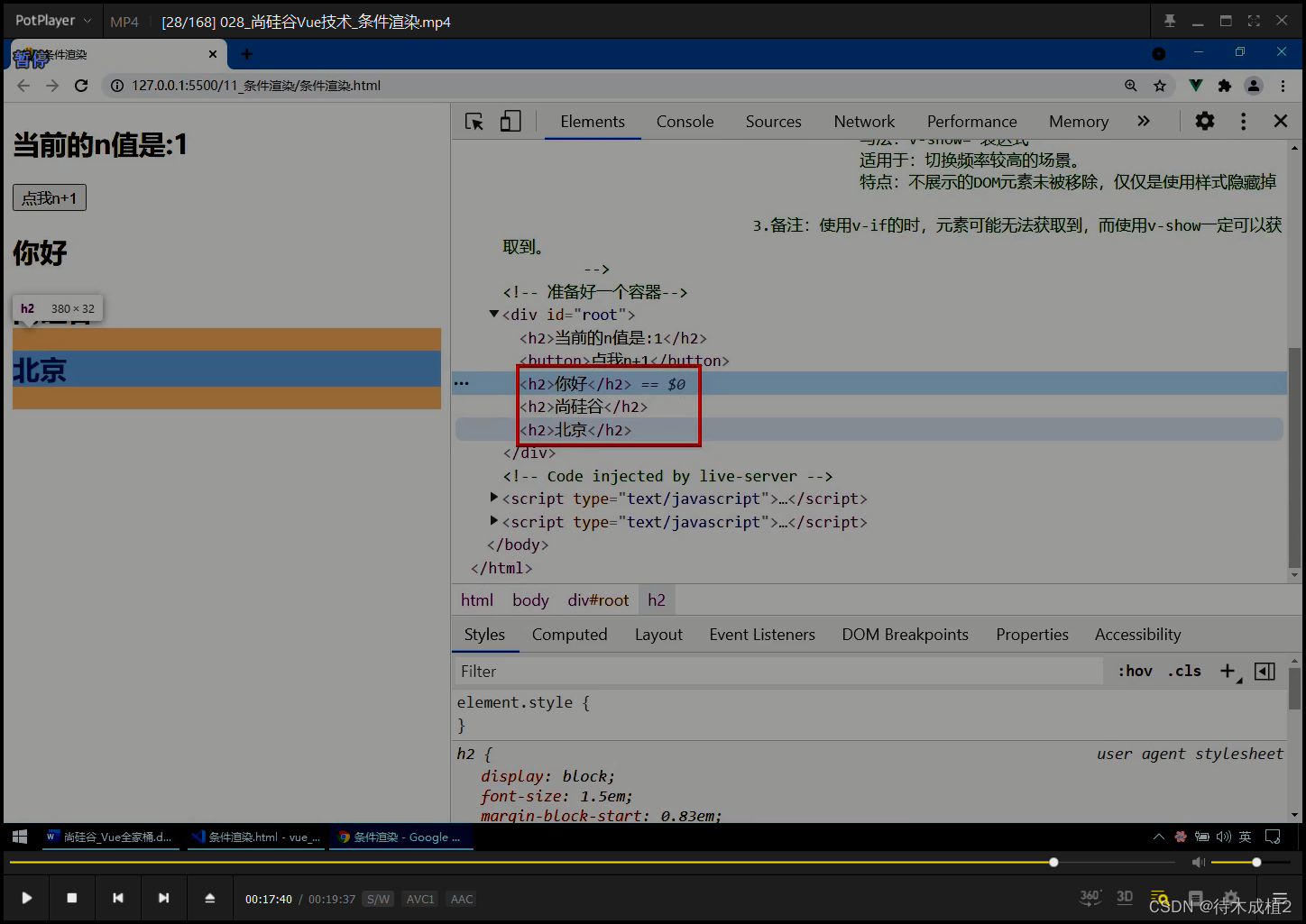1306x924 pixels.
Task: Select the h2 尚硅谷 element row
Action: pos(584,407)
